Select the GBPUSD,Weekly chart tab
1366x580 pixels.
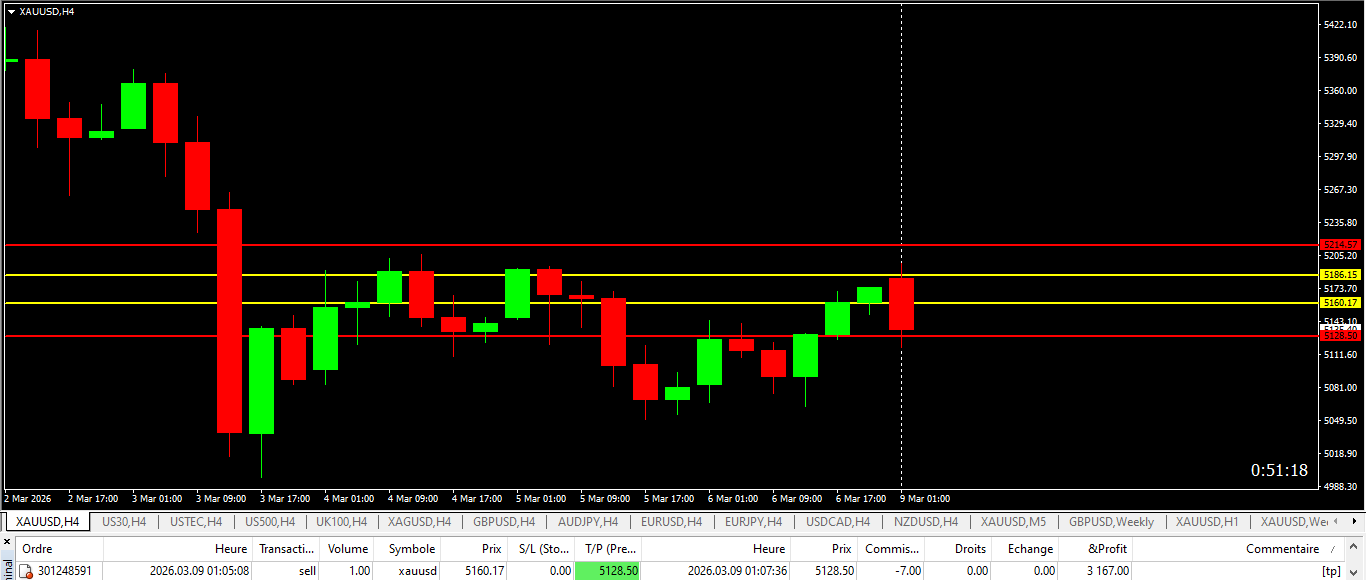(1111, 521)
